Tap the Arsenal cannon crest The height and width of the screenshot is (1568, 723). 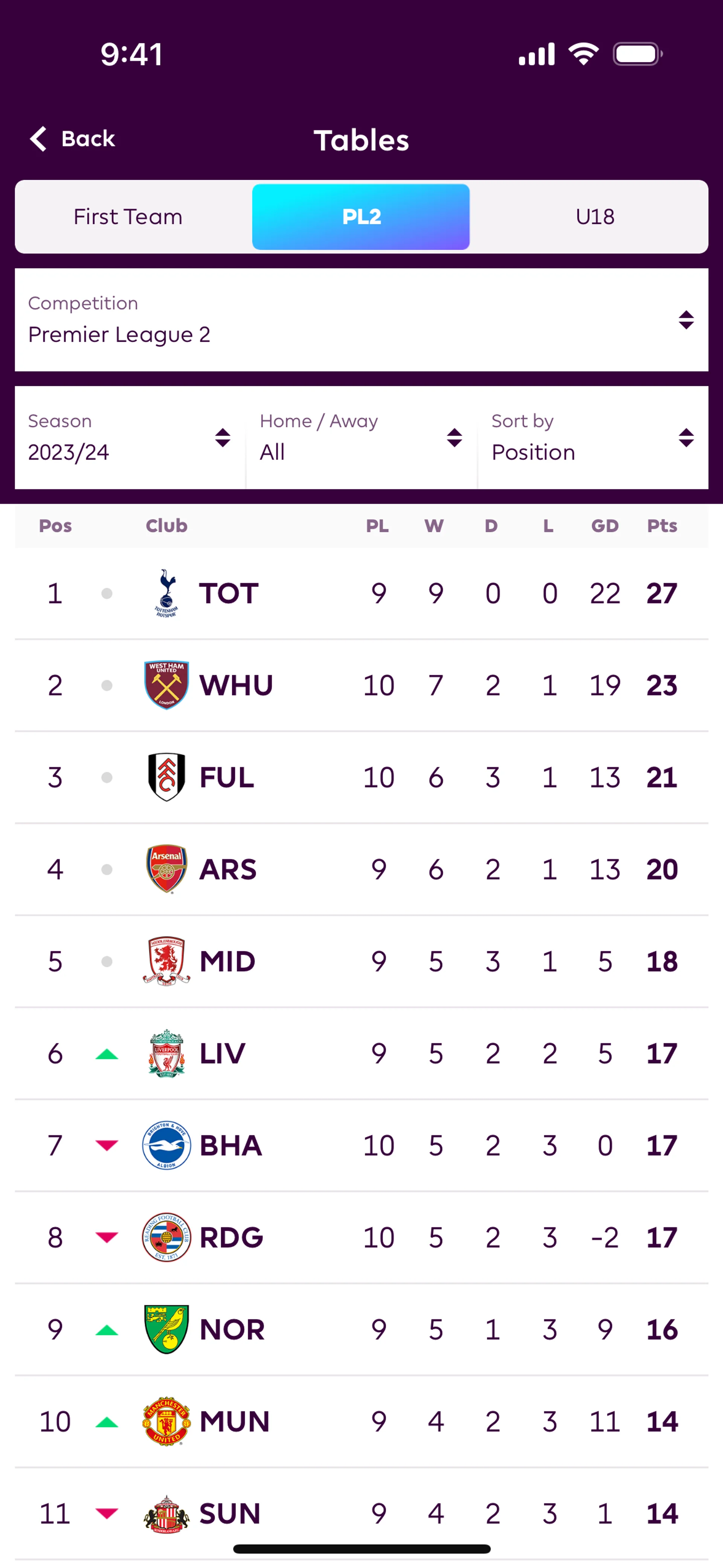point(166,869)
